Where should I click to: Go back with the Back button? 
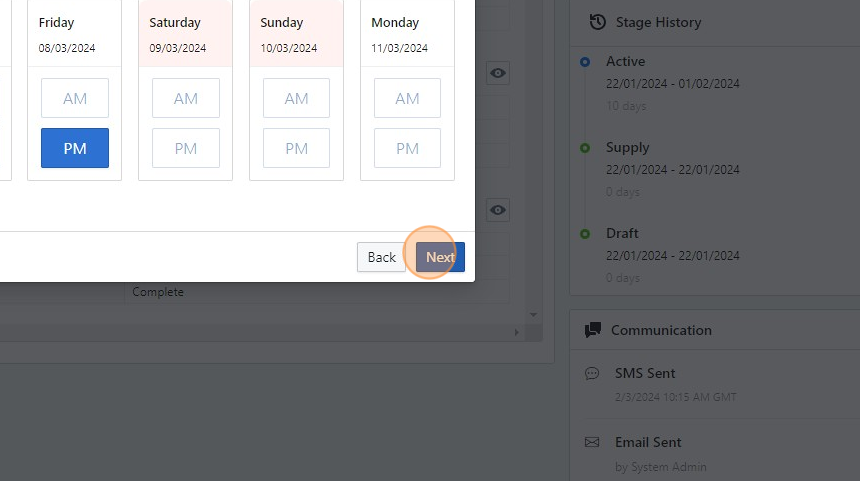tap(381, 257)
